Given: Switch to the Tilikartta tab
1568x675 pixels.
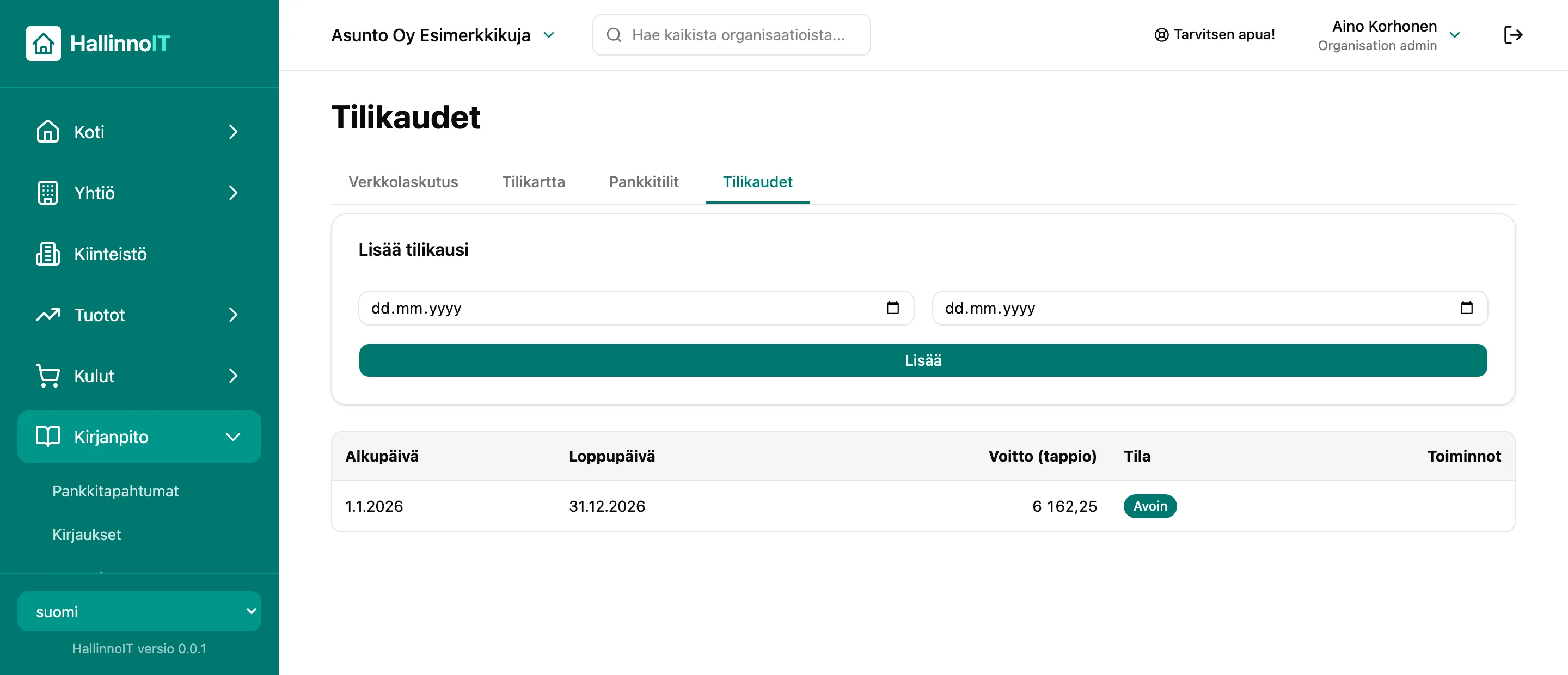Looking at the screenshot, I should pos(533,182).
